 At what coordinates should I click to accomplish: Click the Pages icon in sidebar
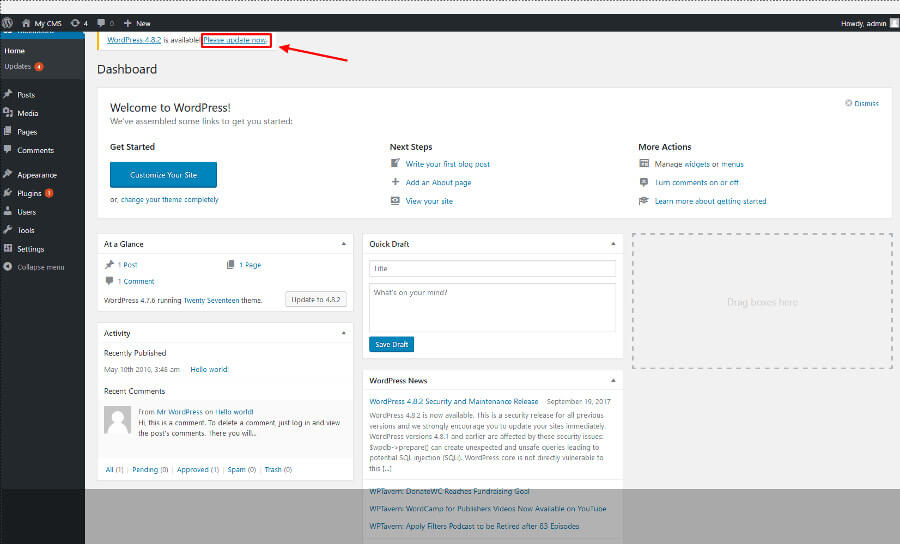(x=7, y=131)
